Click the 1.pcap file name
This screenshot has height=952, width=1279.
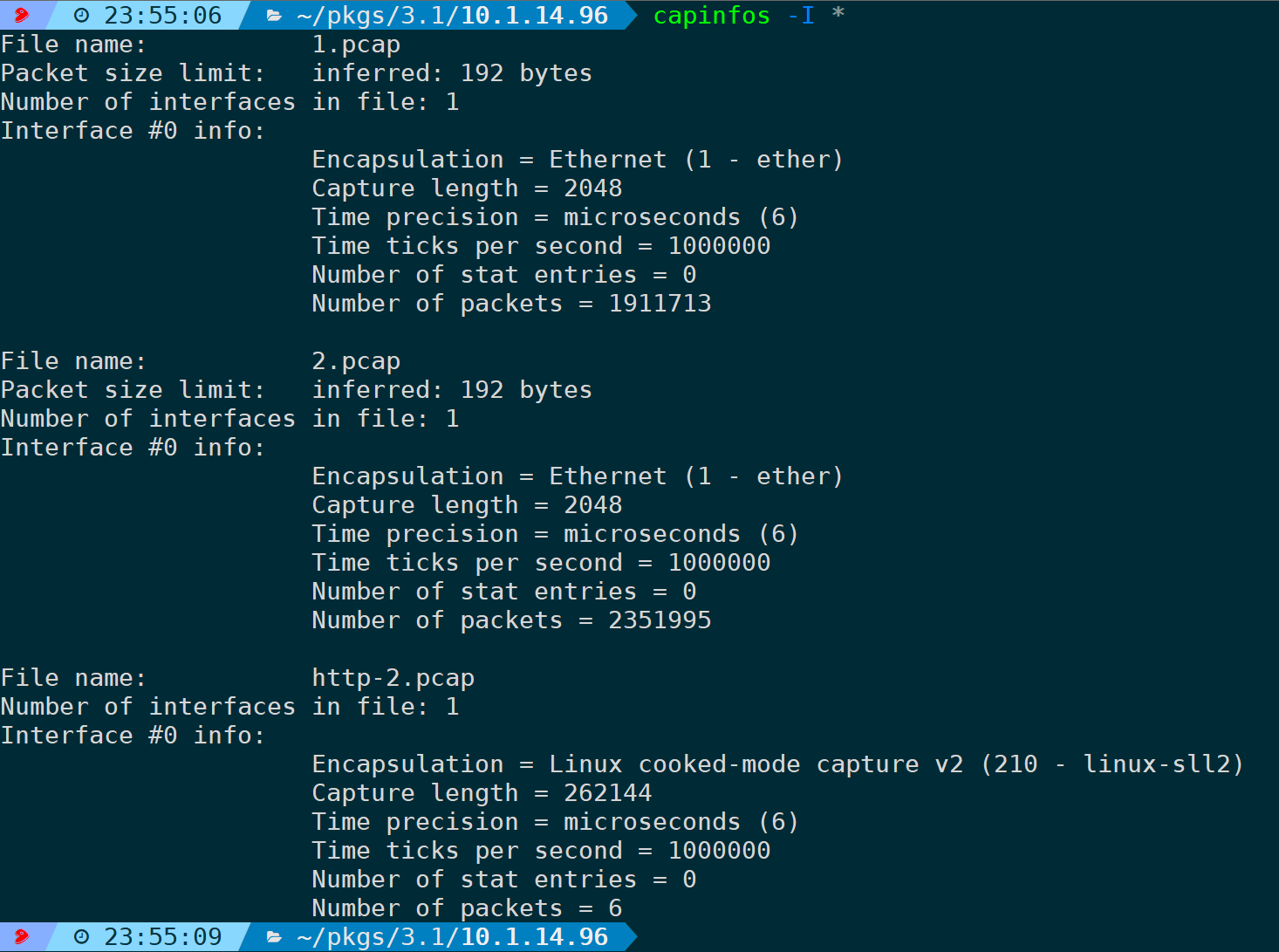tap(356, 45)
